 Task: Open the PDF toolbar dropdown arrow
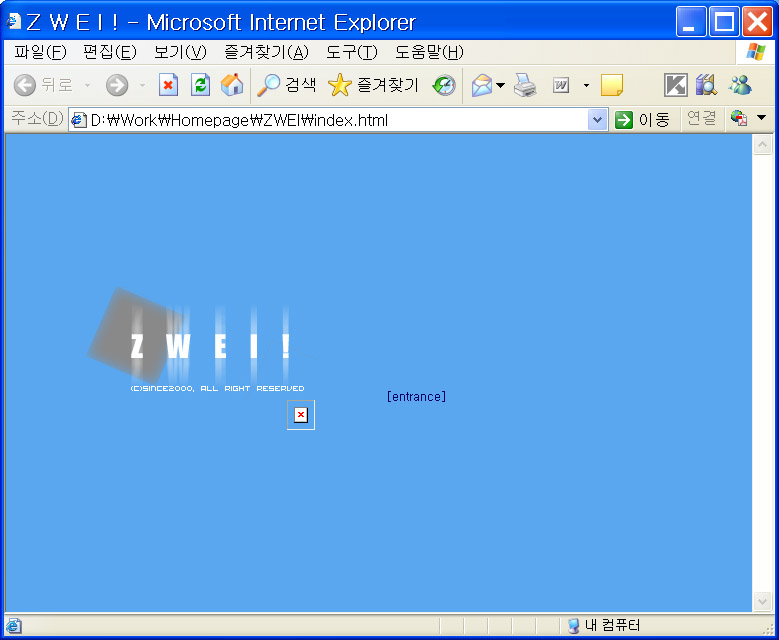[x=761, y=118]
